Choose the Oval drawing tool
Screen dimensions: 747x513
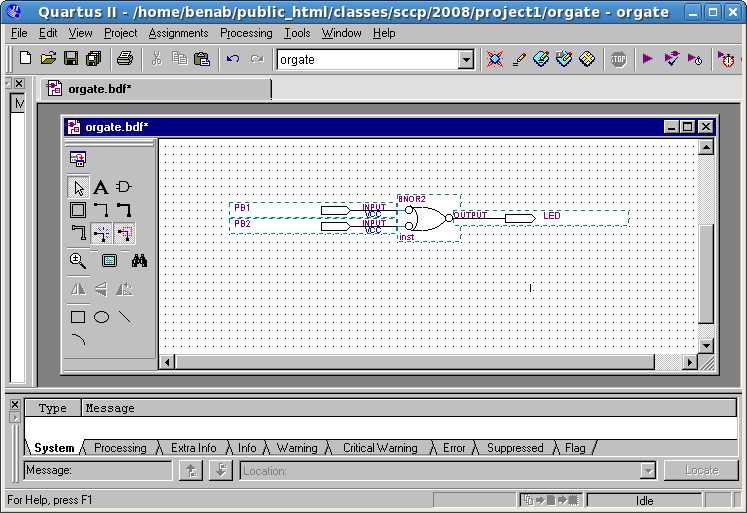click(101, 317)
